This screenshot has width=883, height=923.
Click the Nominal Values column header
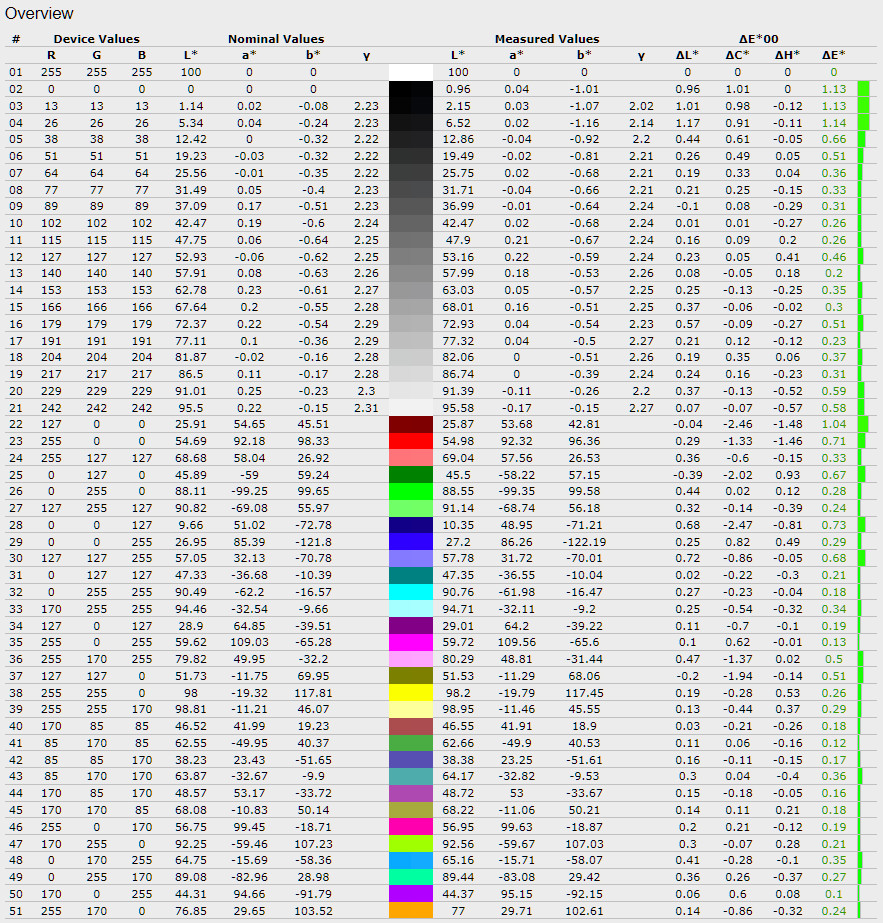(x=276, y=39)
